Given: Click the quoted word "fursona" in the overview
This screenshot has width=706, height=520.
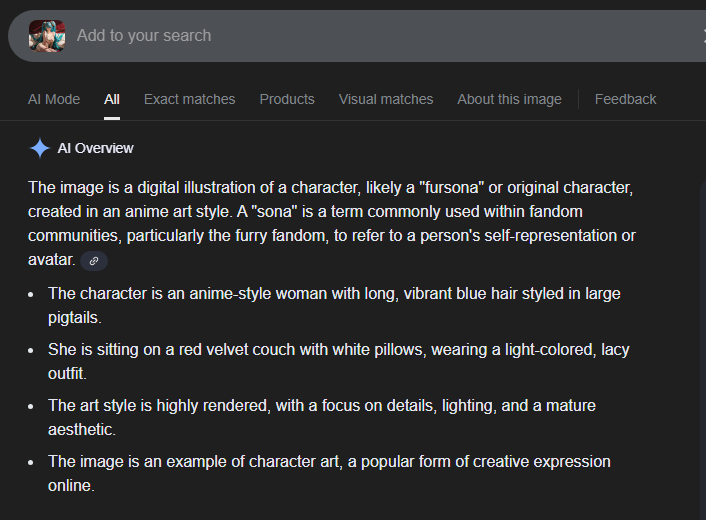Looking at the screenshot, I should click(x=454, y=188).
